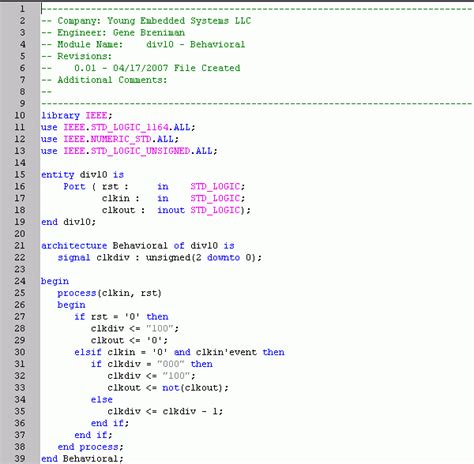Click the end Behavioral; line
The height and width of the screenshot is (464, 474).
[x=82, y=459]
